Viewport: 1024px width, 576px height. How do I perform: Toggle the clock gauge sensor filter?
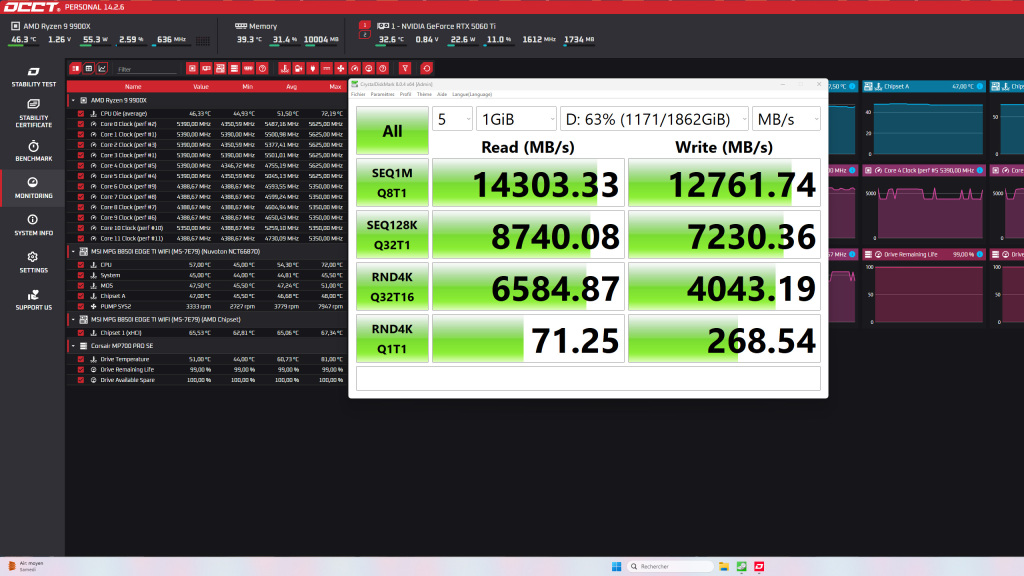355,69
